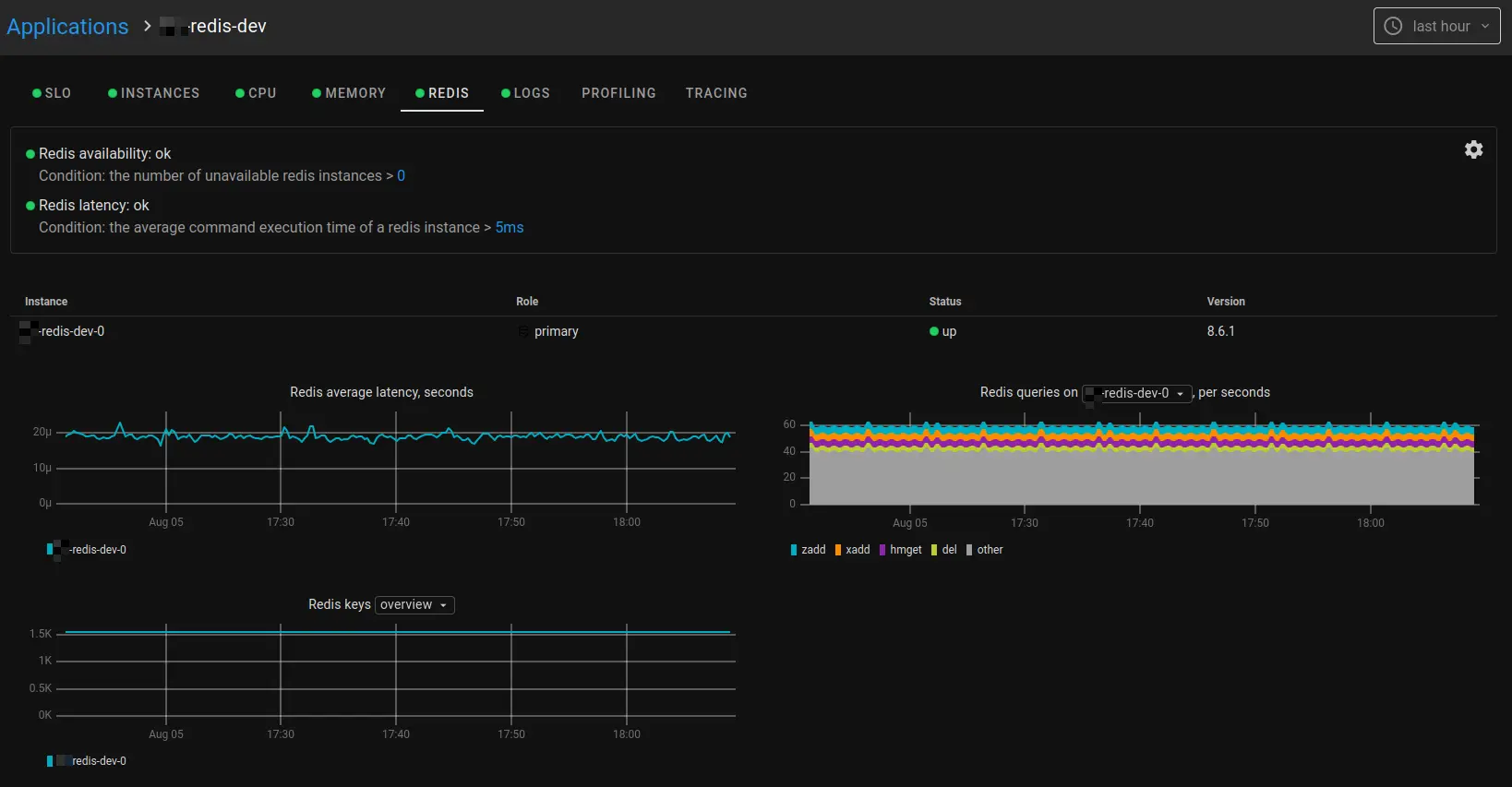Edit the unavailable instances threshold 0
Image resolution: width=1512 pixels, height=787 pixels.
[x=401, y=176]
